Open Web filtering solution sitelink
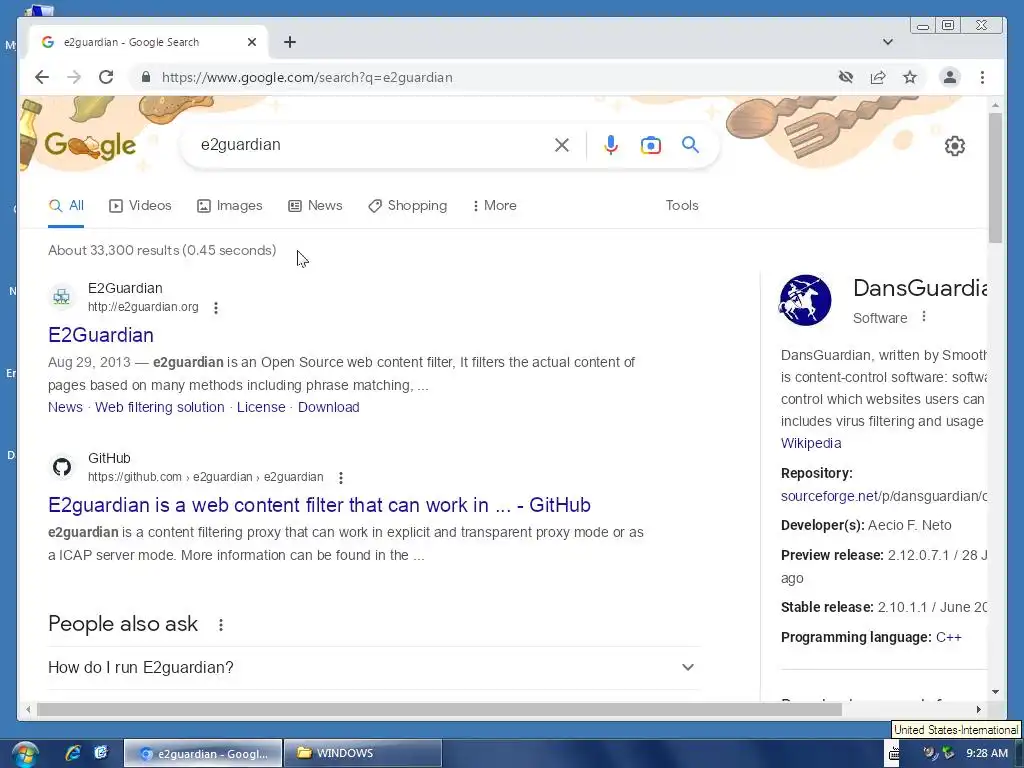1024x768 pixels. 159,407
